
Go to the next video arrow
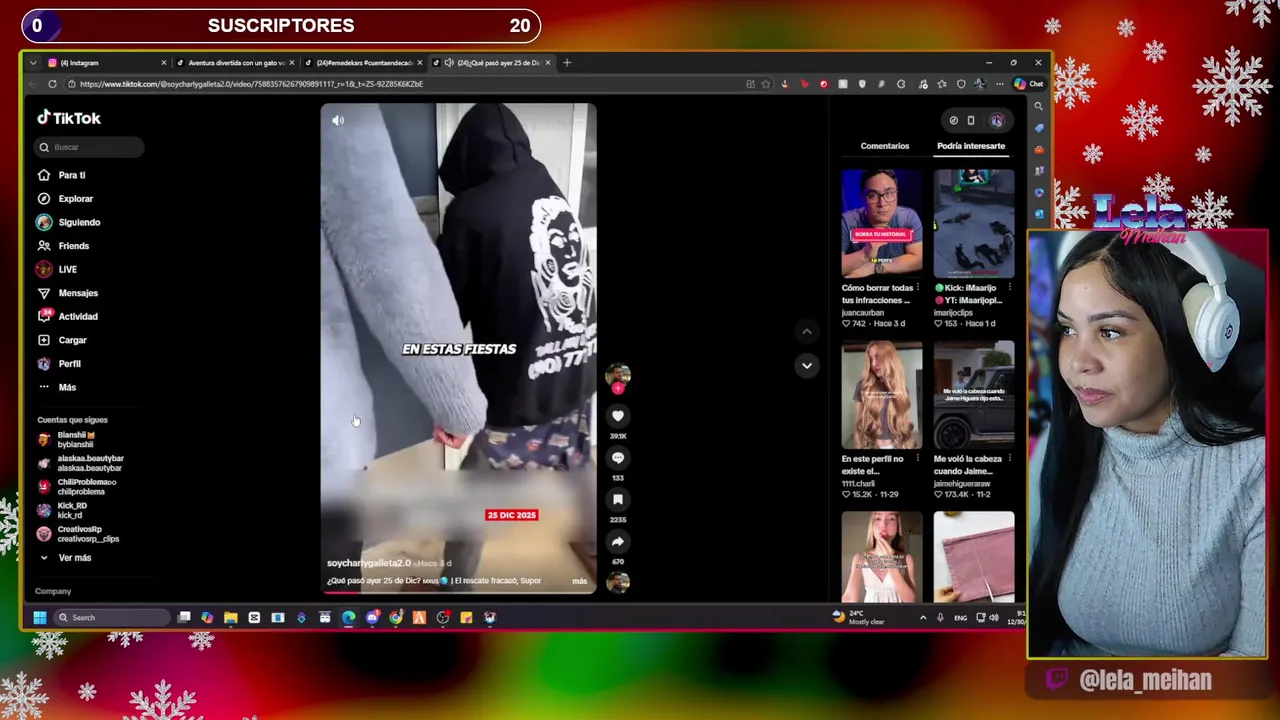(807, 366)
